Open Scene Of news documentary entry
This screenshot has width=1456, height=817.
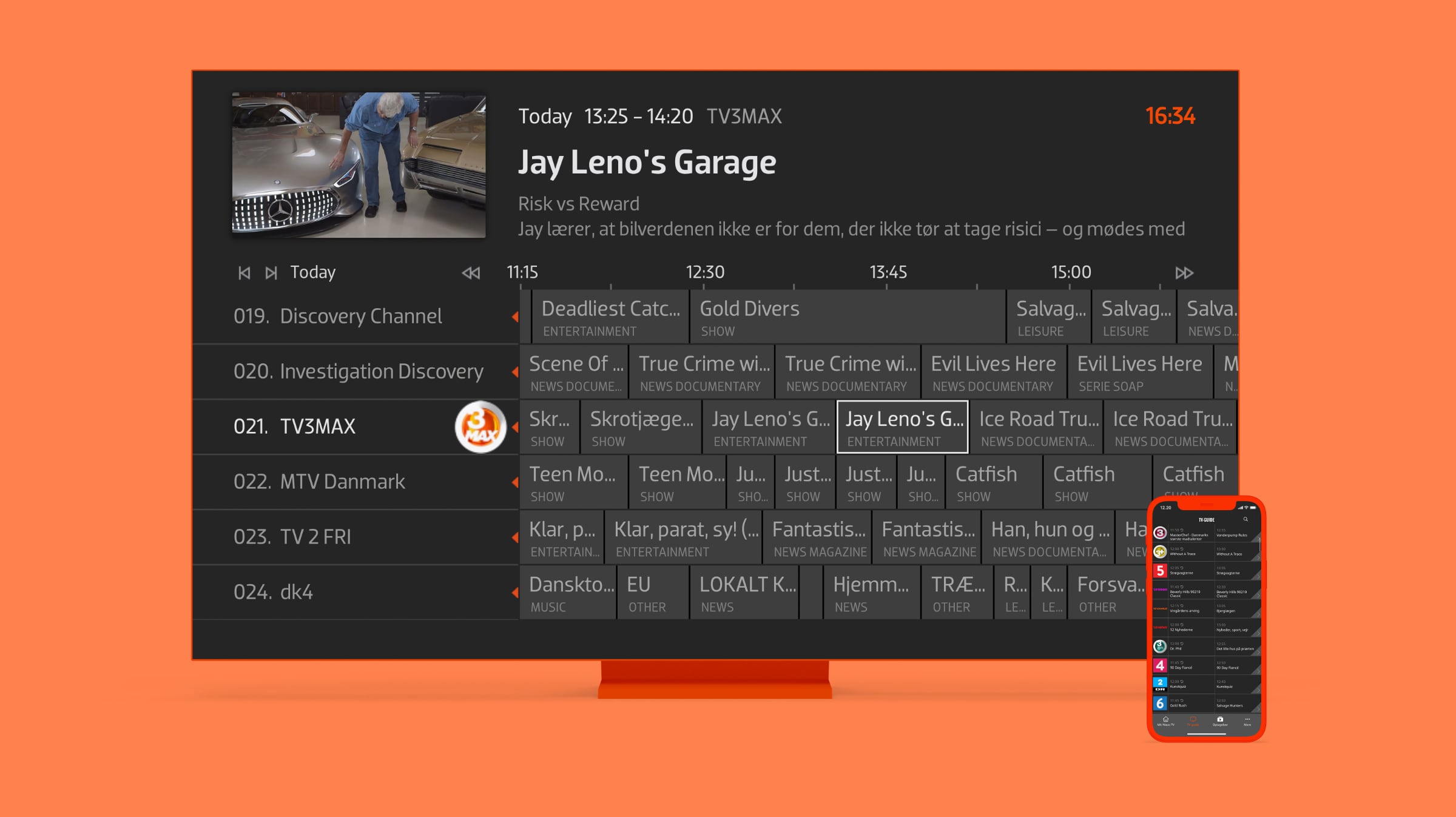tap(573, 372)
